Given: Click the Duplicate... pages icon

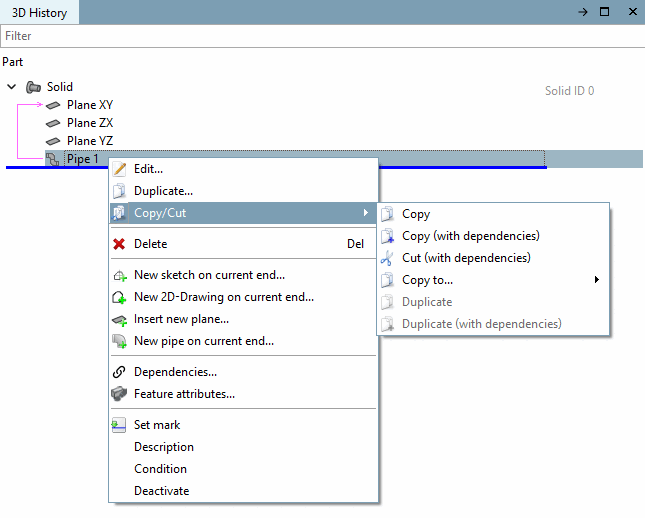Looking at the screenshot, I should 119,191.
